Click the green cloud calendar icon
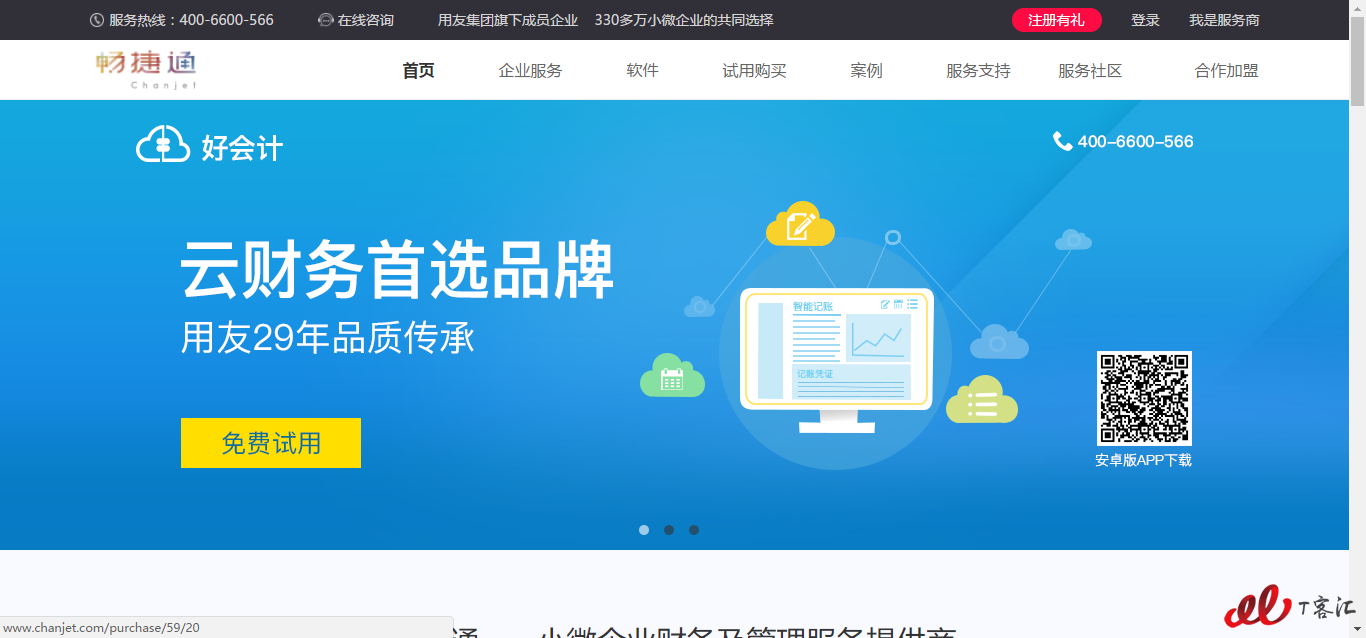This screenshot has height=638, width=1366. pos(672,376)
